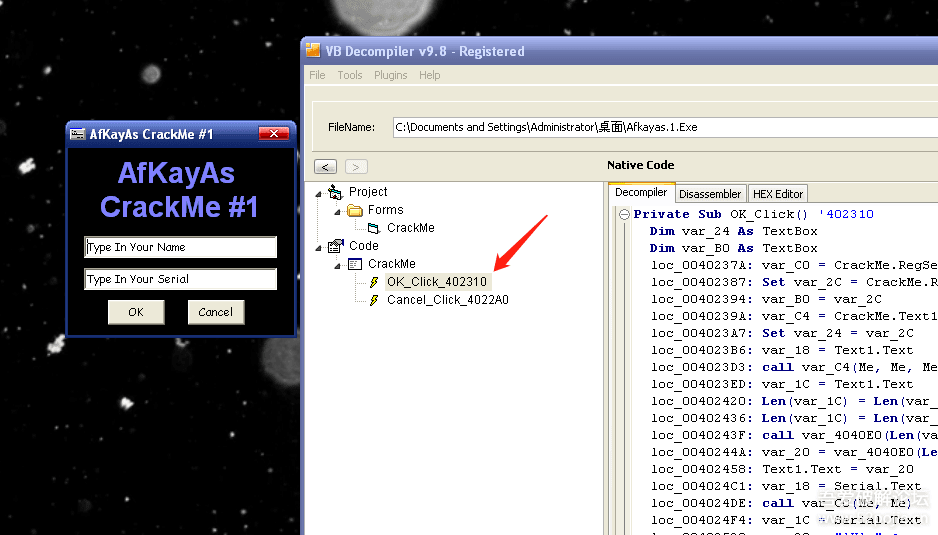
Task: Click the Forms folder icon
Action: pyautogui.click(x=355, y=210)
